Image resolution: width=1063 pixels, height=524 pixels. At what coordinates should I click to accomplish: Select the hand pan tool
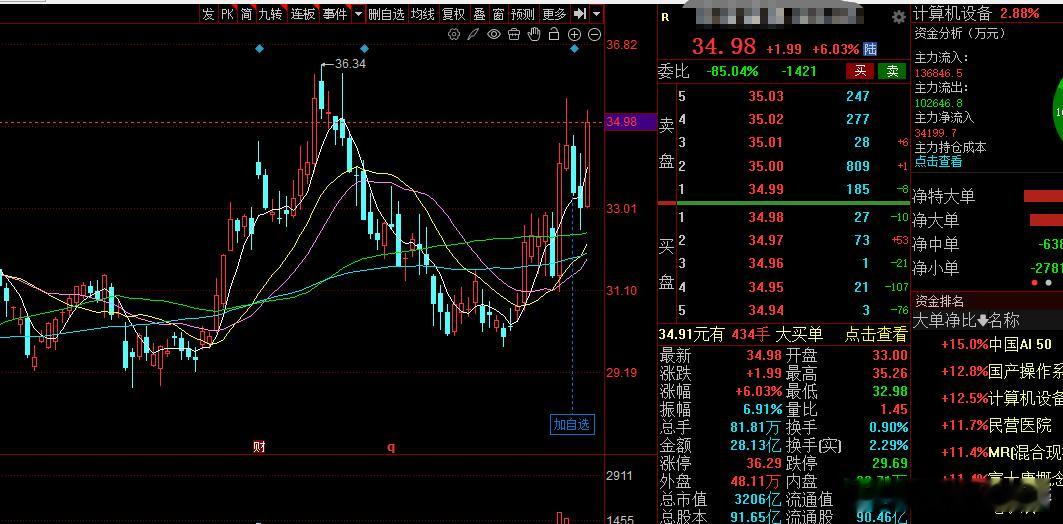(534, 35)
